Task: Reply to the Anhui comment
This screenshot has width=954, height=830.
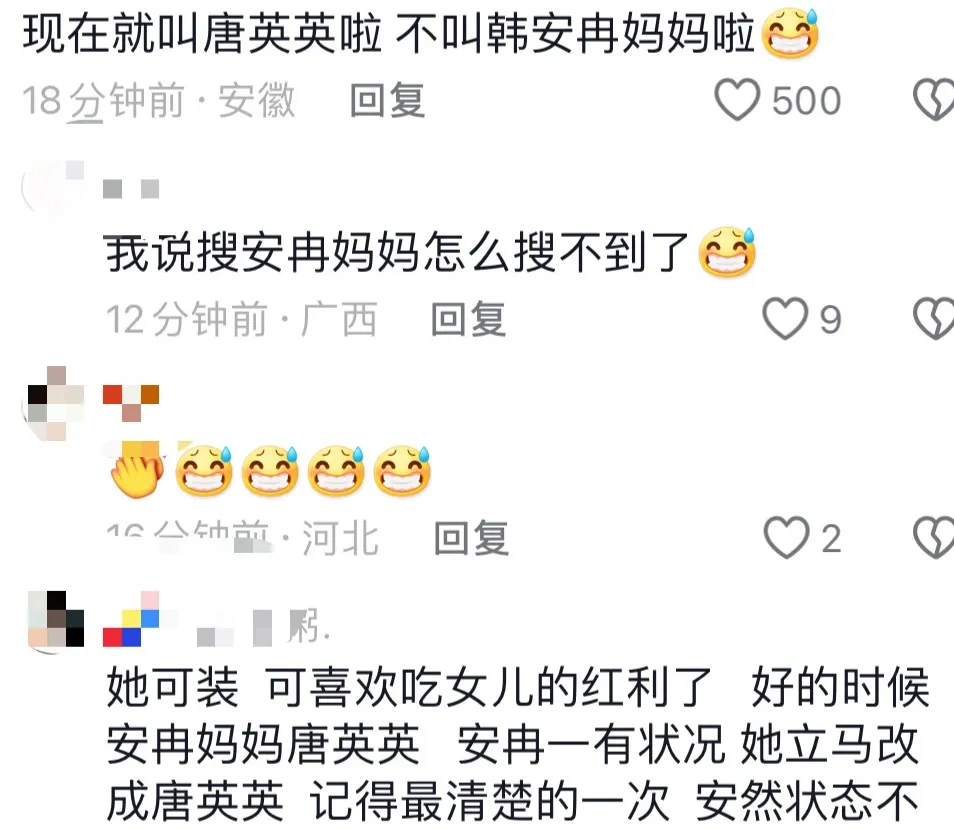Action: [387, 100]
